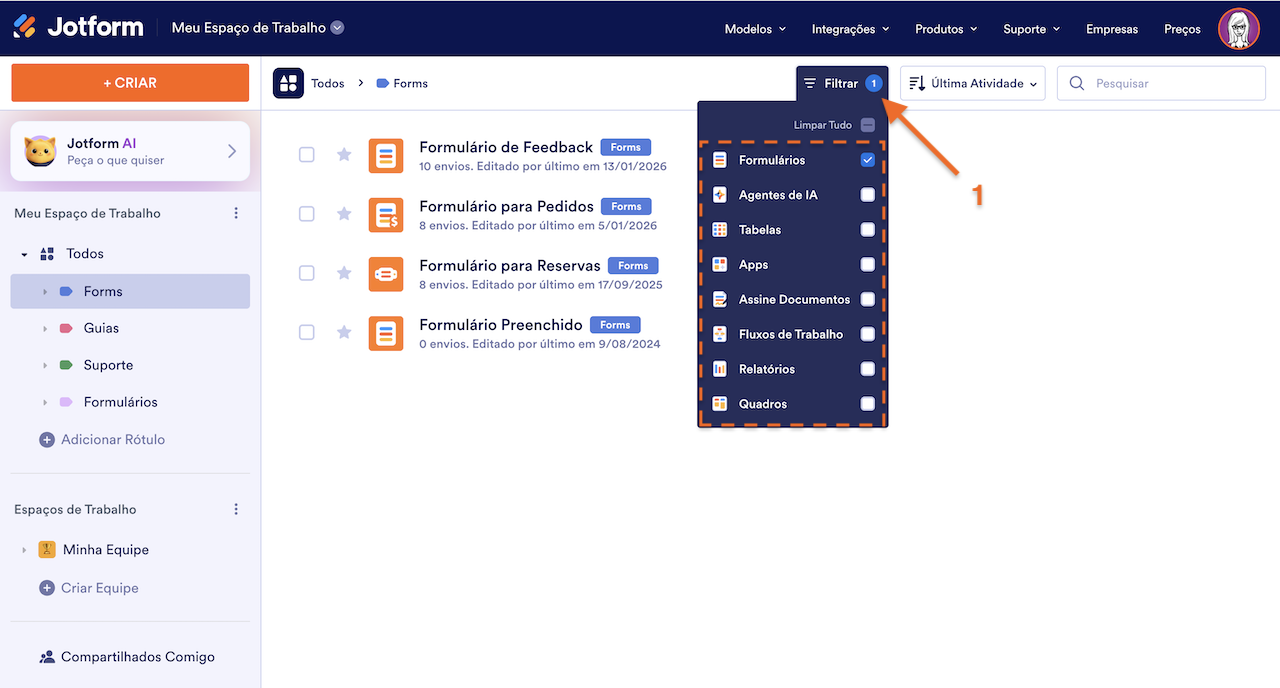Open the Última Atividade sort dropdown
This screenshot has height=688, width=1280.
pos(972,84)
